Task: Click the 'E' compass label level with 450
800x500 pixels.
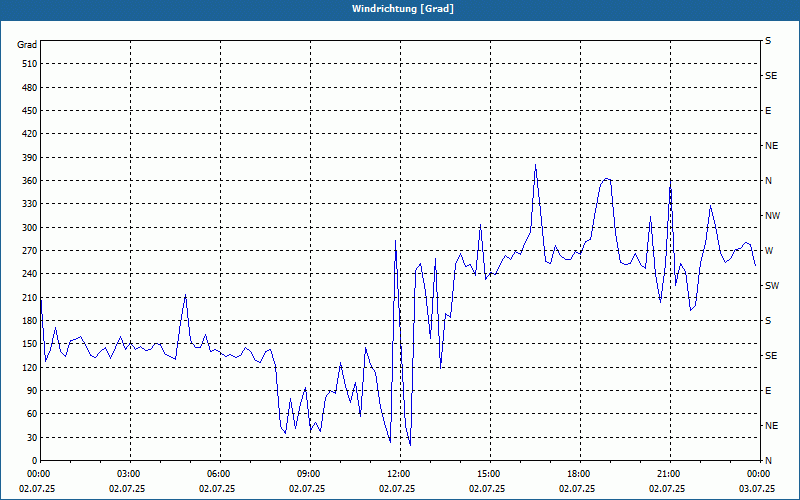Action: coord(768,111)
